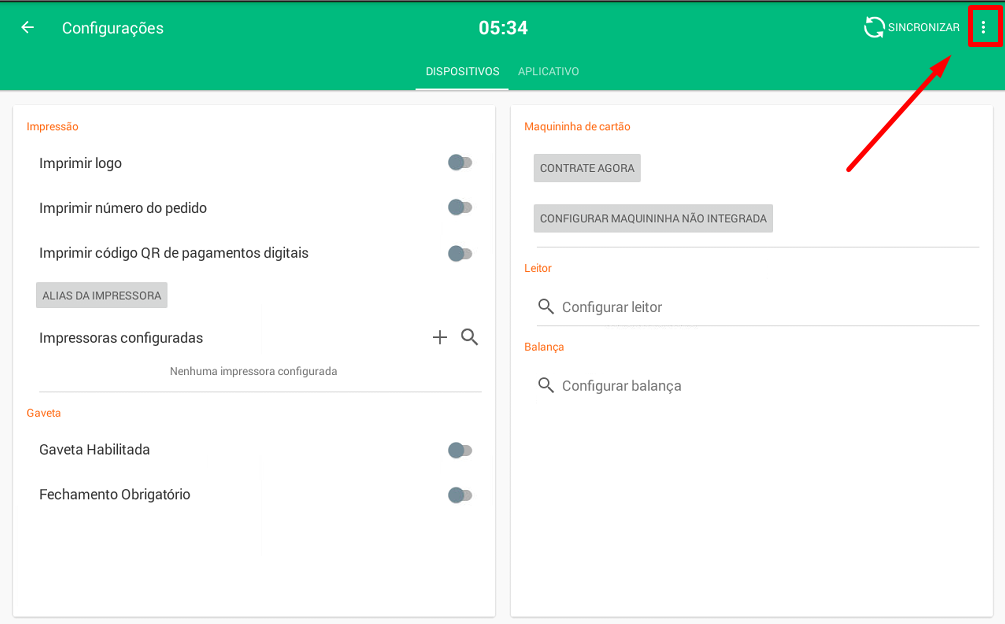The width and height of the screenshot is (1005, 624).
Task: Click the Balança section heading
Action: [x=544, y=347]
